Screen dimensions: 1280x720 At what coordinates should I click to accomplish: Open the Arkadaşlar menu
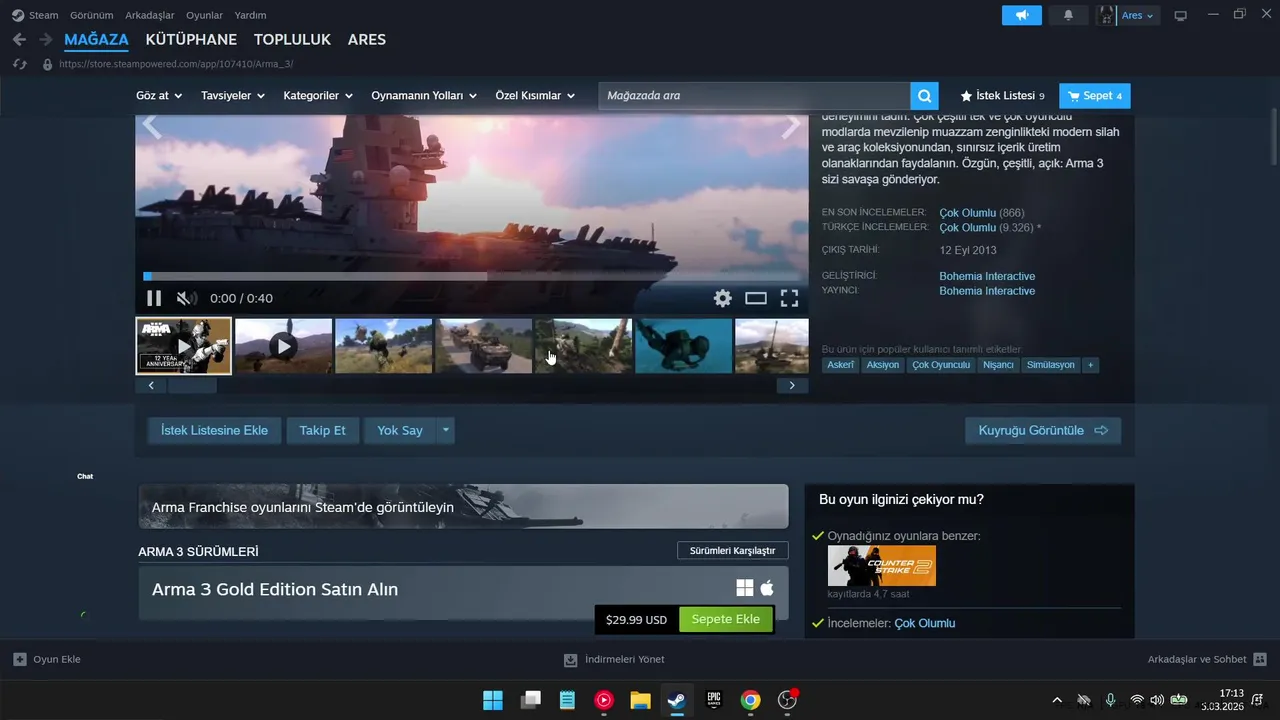click(150, 15)
